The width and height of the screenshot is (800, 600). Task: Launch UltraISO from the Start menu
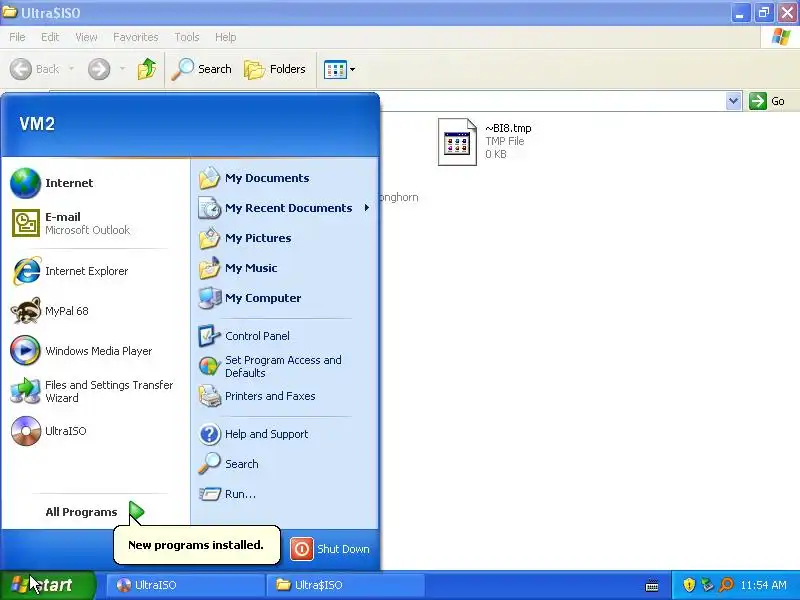[96, 431]
